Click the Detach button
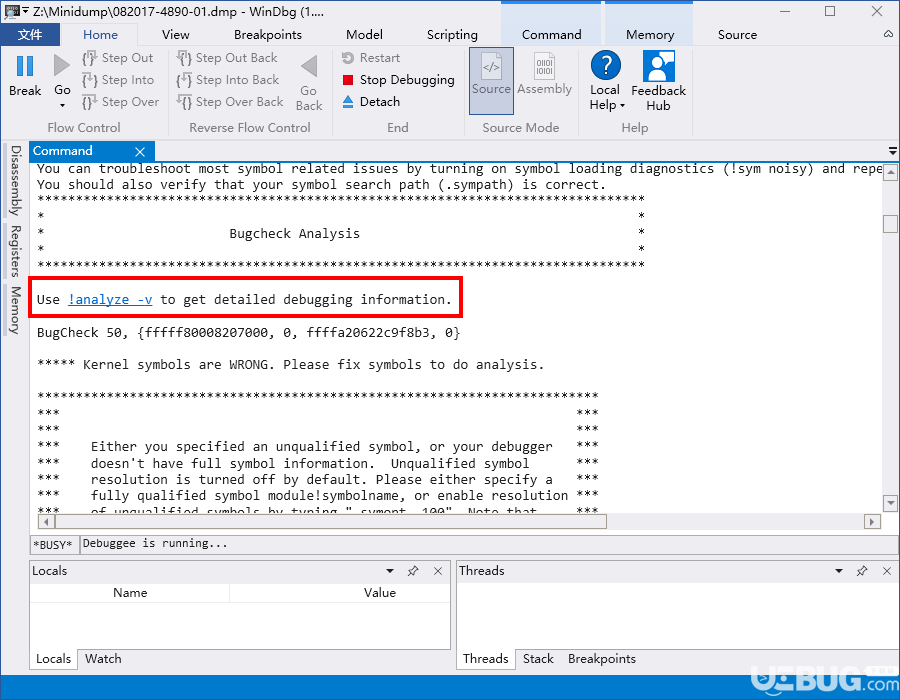Viewport: 900px width, 700px height. coord(371,102)
